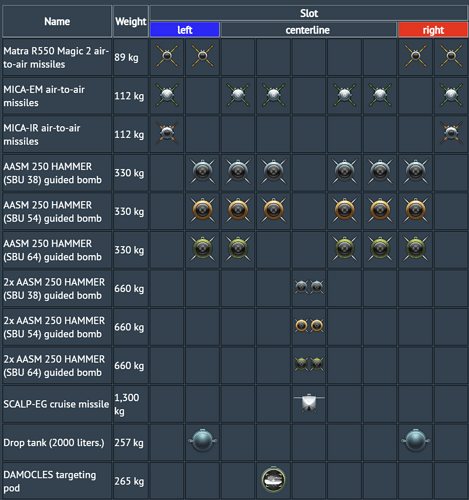Select the SCALP-EG cruise missile icon
Screen dimensions: 469x500
pos(309,403)
